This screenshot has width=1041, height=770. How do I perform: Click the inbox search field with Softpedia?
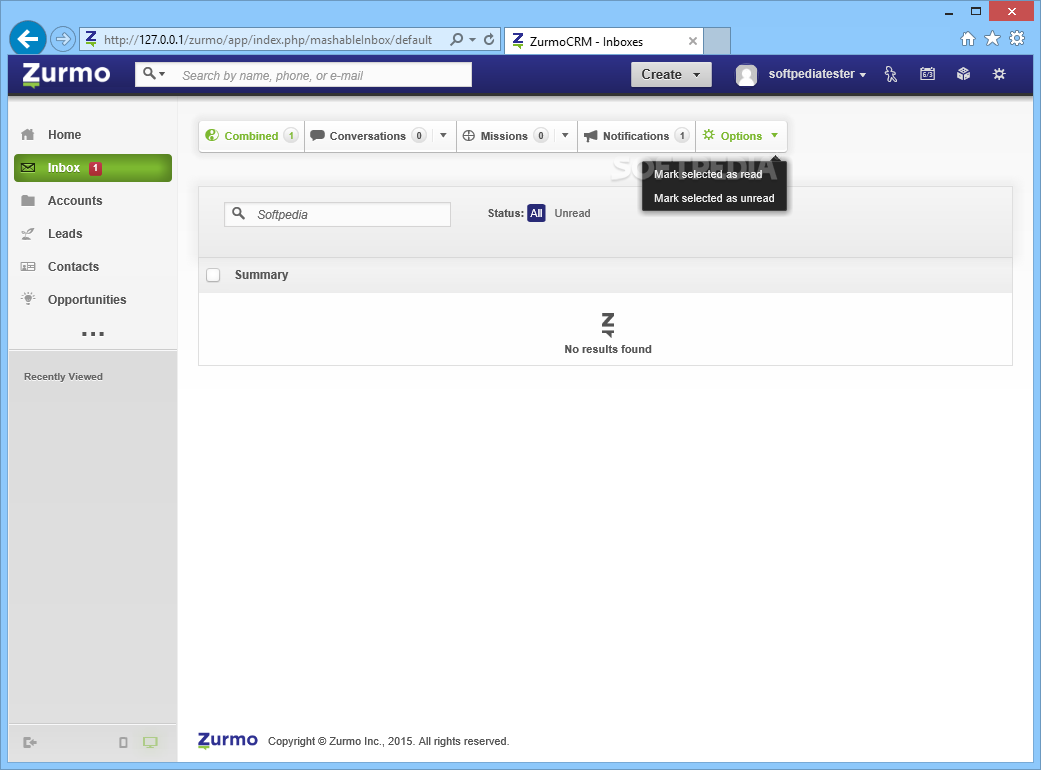[x=337, y=214]
